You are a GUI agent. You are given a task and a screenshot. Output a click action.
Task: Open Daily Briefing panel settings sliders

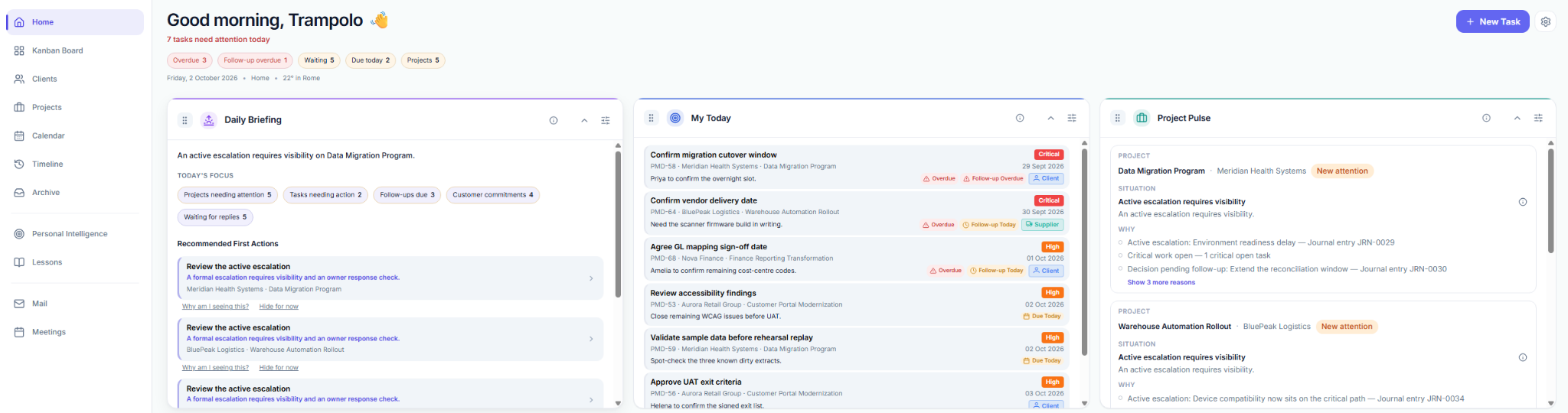(606, 120)
